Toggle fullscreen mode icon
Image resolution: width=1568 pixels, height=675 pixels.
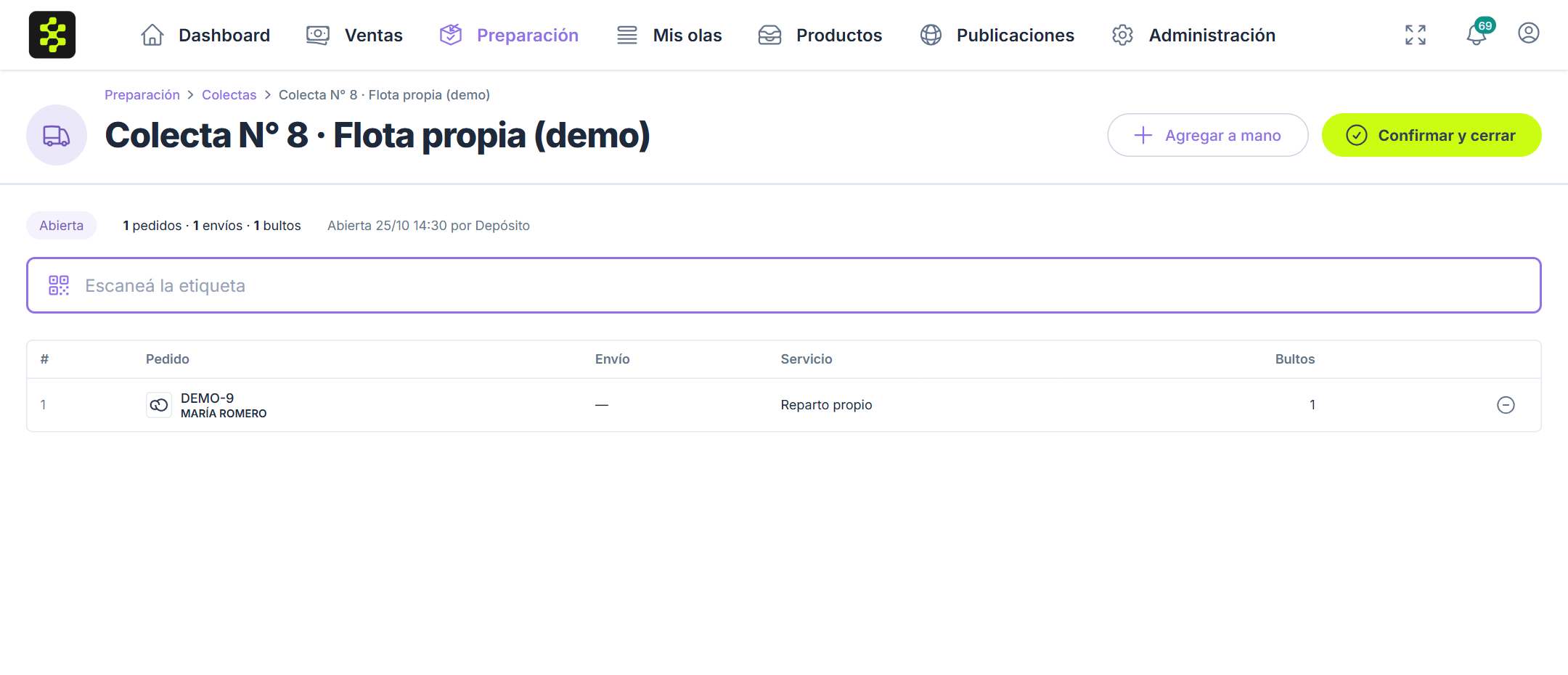point(1416,35)
